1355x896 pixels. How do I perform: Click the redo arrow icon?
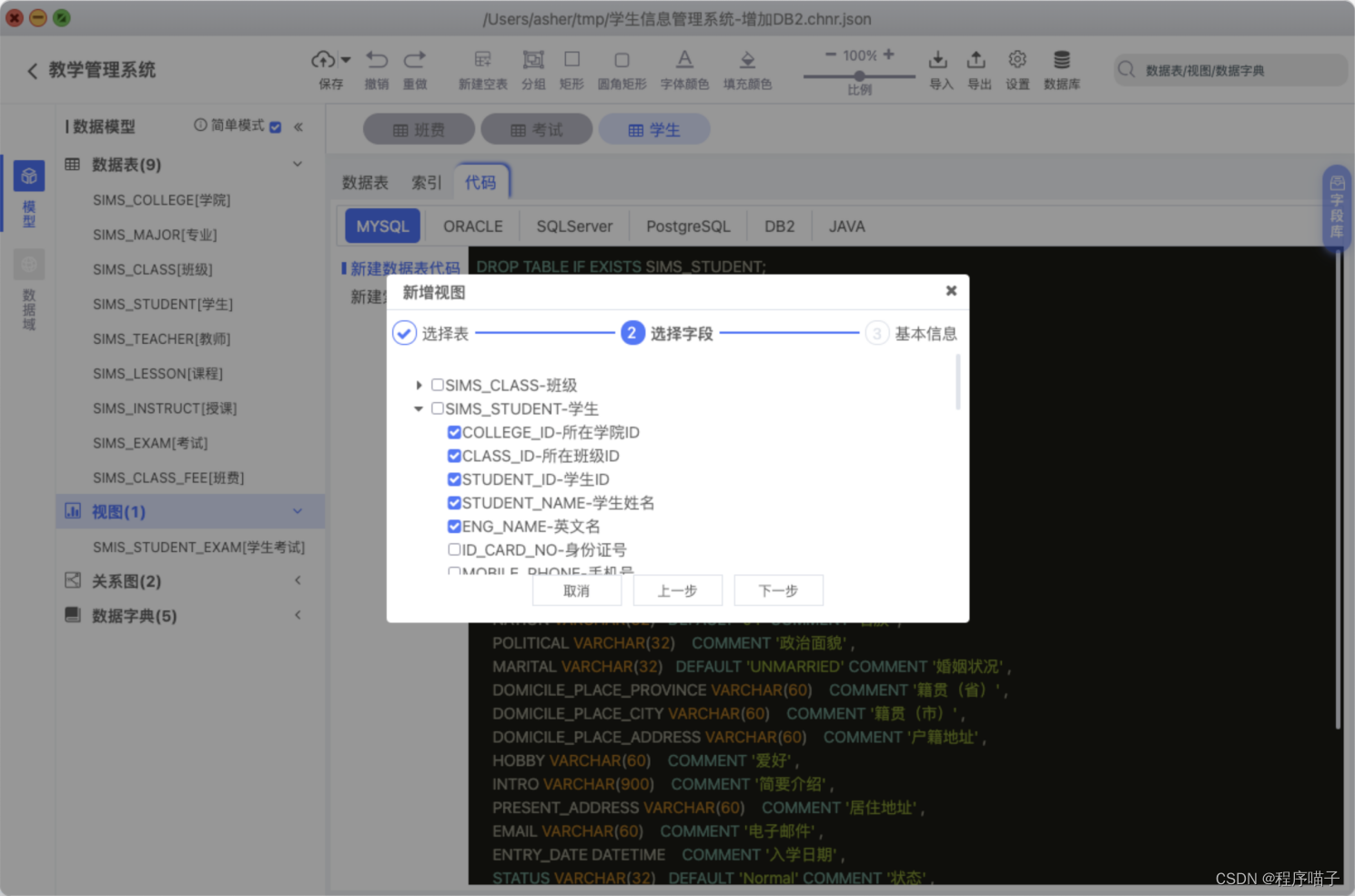point(415,60)
